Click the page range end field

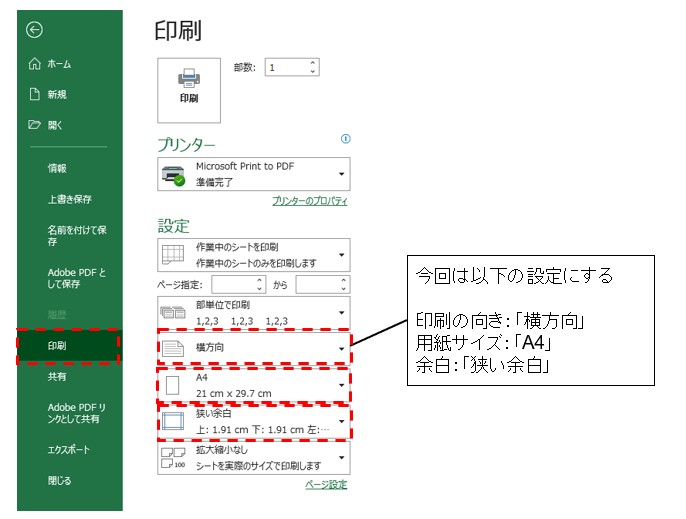(318, 285)
